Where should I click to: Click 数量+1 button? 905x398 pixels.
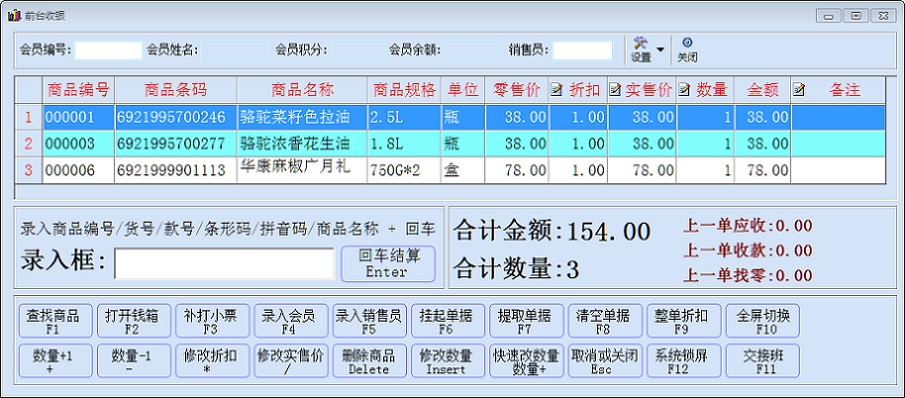tap(55, 361)
